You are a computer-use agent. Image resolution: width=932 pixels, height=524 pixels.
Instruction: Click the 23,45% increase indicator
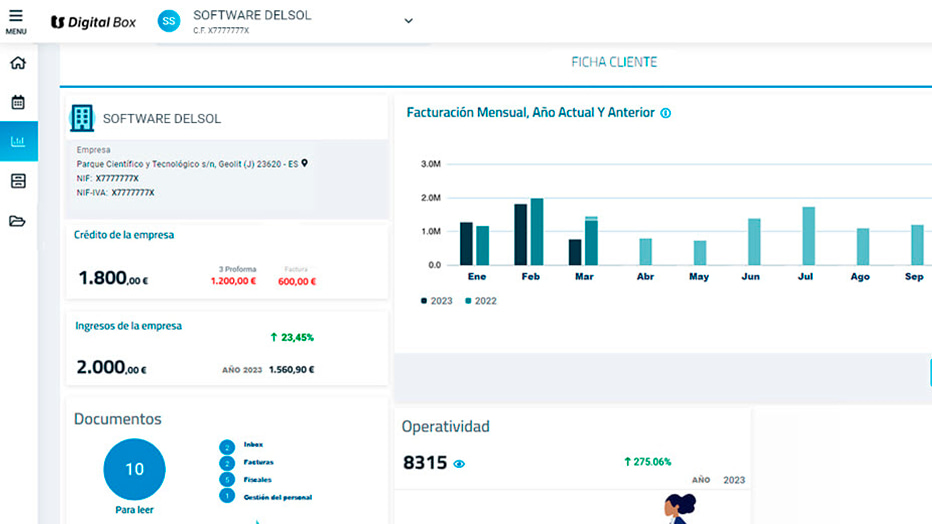pos(292,337)
